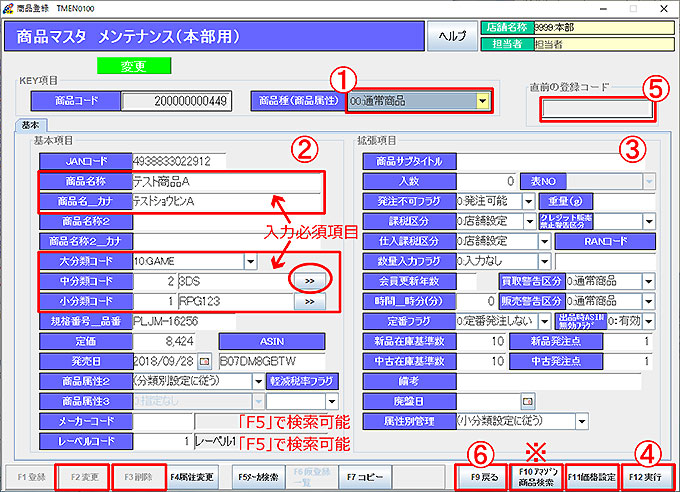Viewport: 680px width, 492px height.
Task: Open 出品時ASIN無効フラグ dropdown
Action: [x=649, y=321]
